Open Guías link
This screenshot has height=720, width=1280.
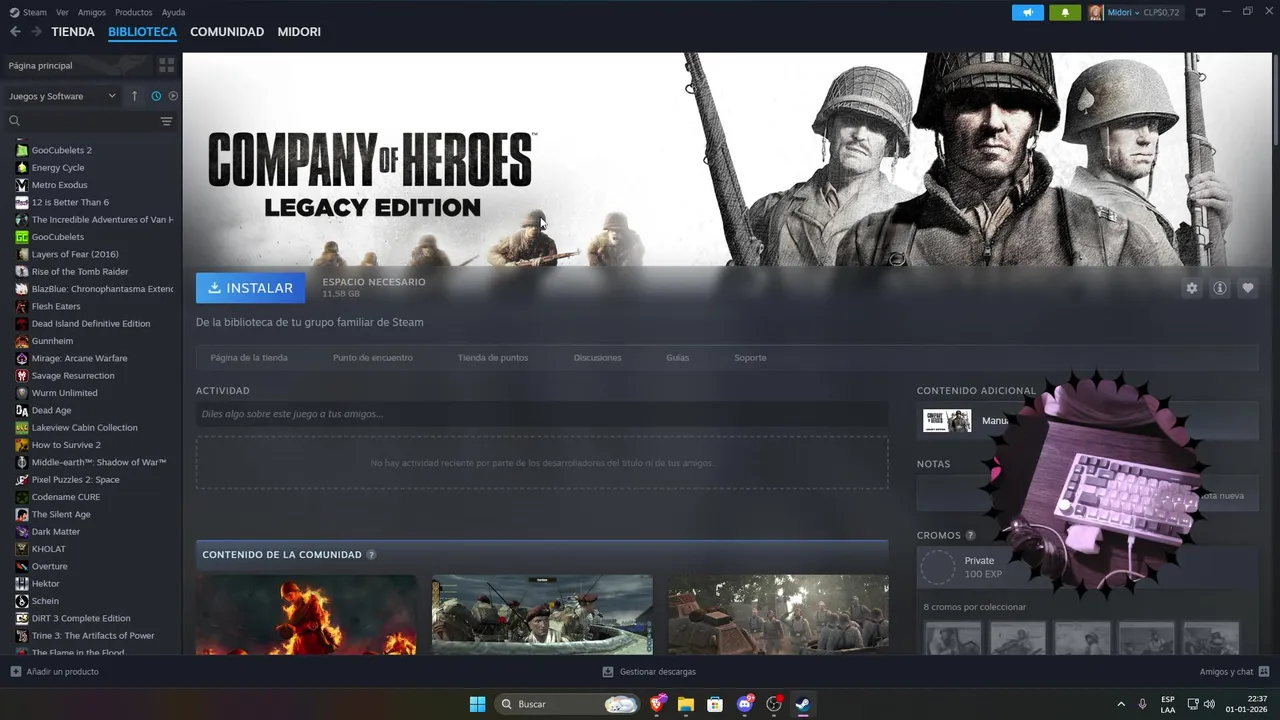pyautogui.click(x=678, y=358)
